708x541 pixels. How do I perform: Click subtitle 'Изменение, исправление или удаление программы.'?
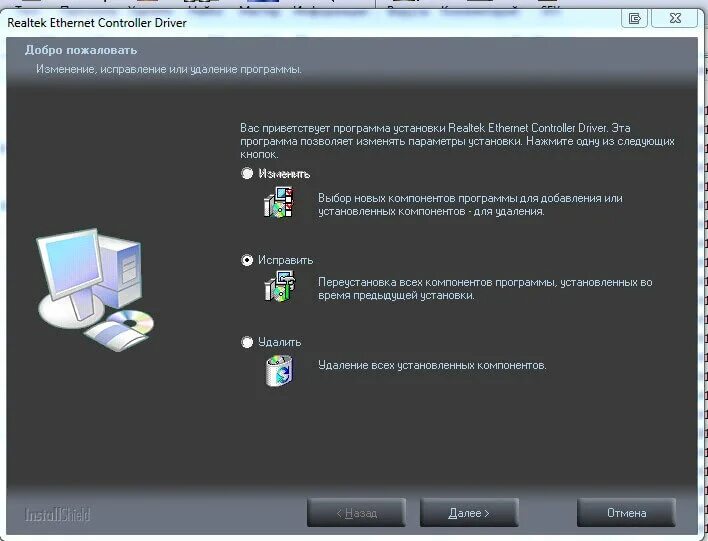coord(169,70)
